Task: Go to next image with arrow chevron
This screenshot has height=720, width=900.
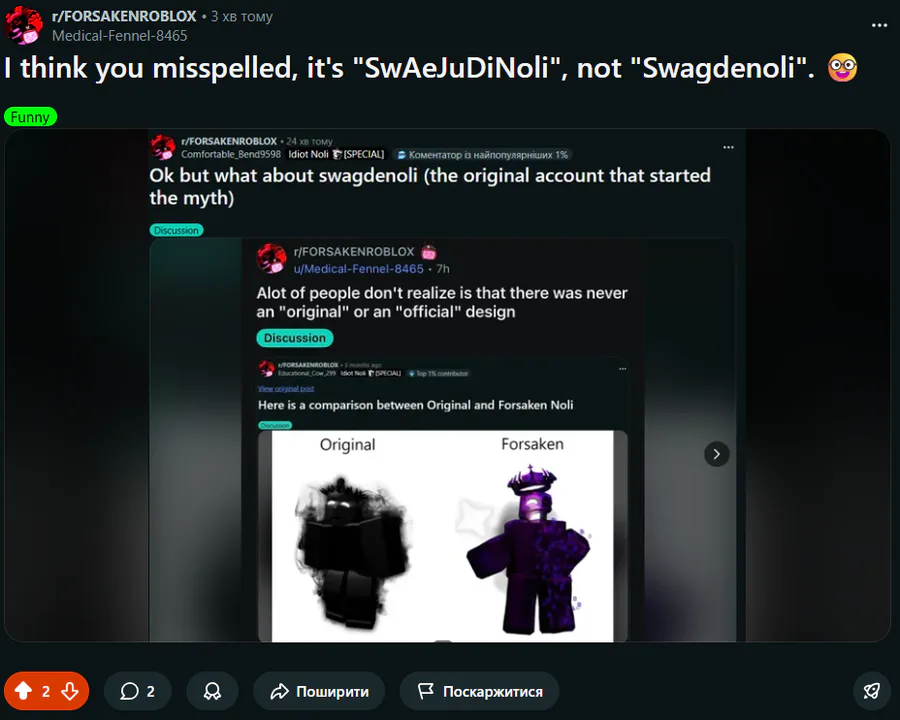Action: coord(716,454)
